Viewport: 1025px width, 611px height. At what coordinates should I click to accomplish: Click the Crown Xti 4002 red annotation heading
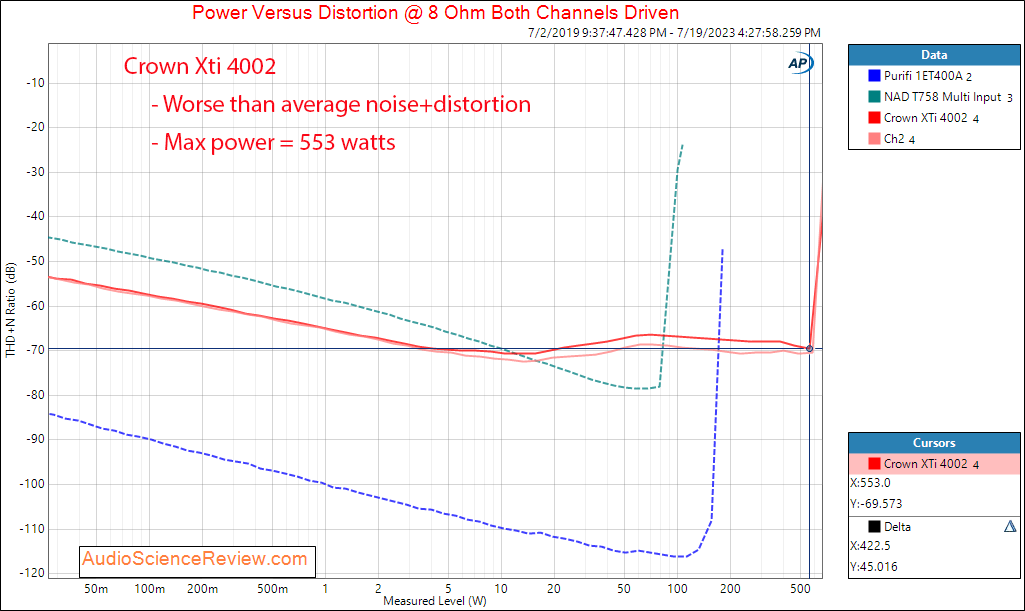(x=200, y=66)
